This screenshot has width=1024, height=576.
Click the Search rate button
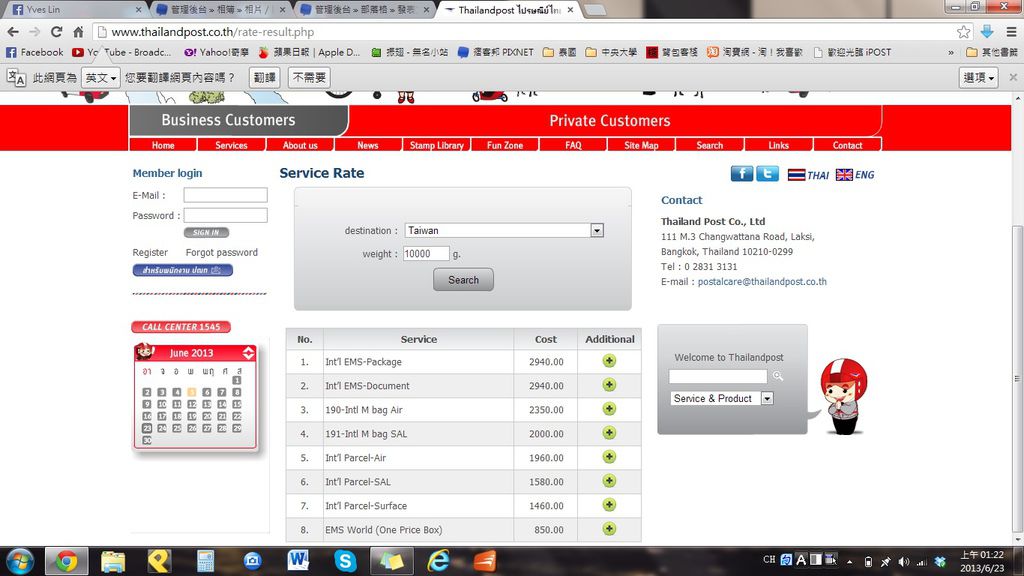point(463,280)
